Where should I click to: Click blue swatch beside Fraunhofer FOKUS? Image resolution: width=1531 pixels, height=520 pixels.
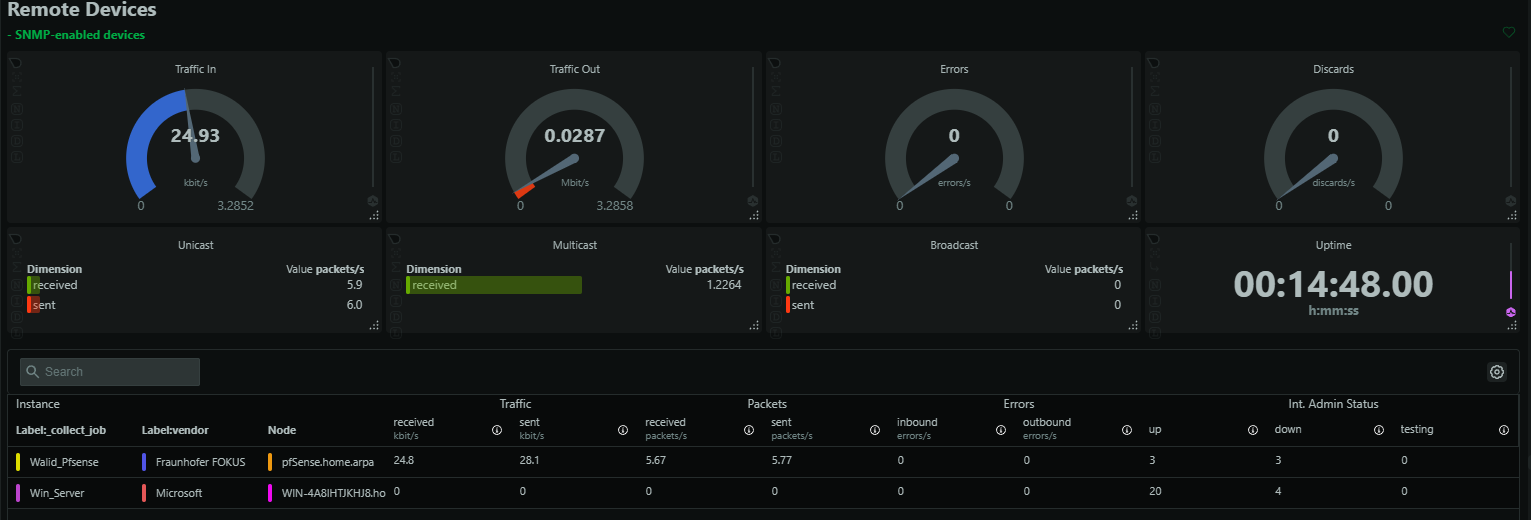click(x=144, y=462)
